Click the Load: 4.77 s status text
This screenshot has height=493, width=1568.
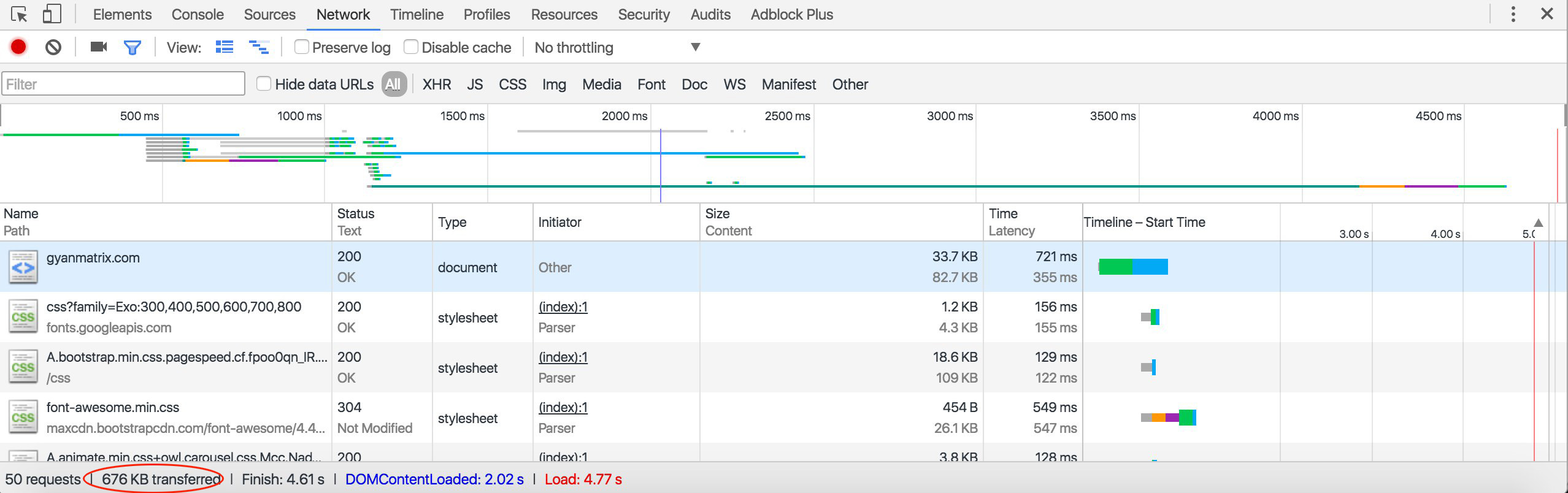point(583,479)
